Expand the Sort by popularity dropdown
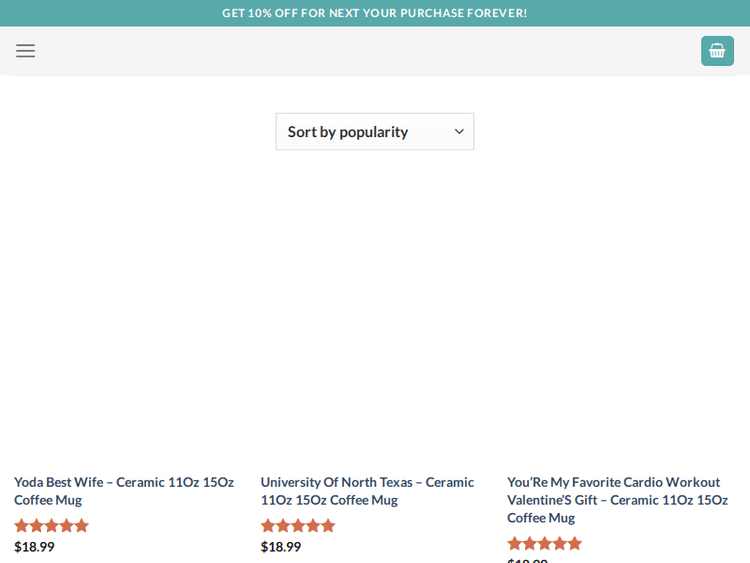This screenshot has width=750, height=563. point(374,132)
